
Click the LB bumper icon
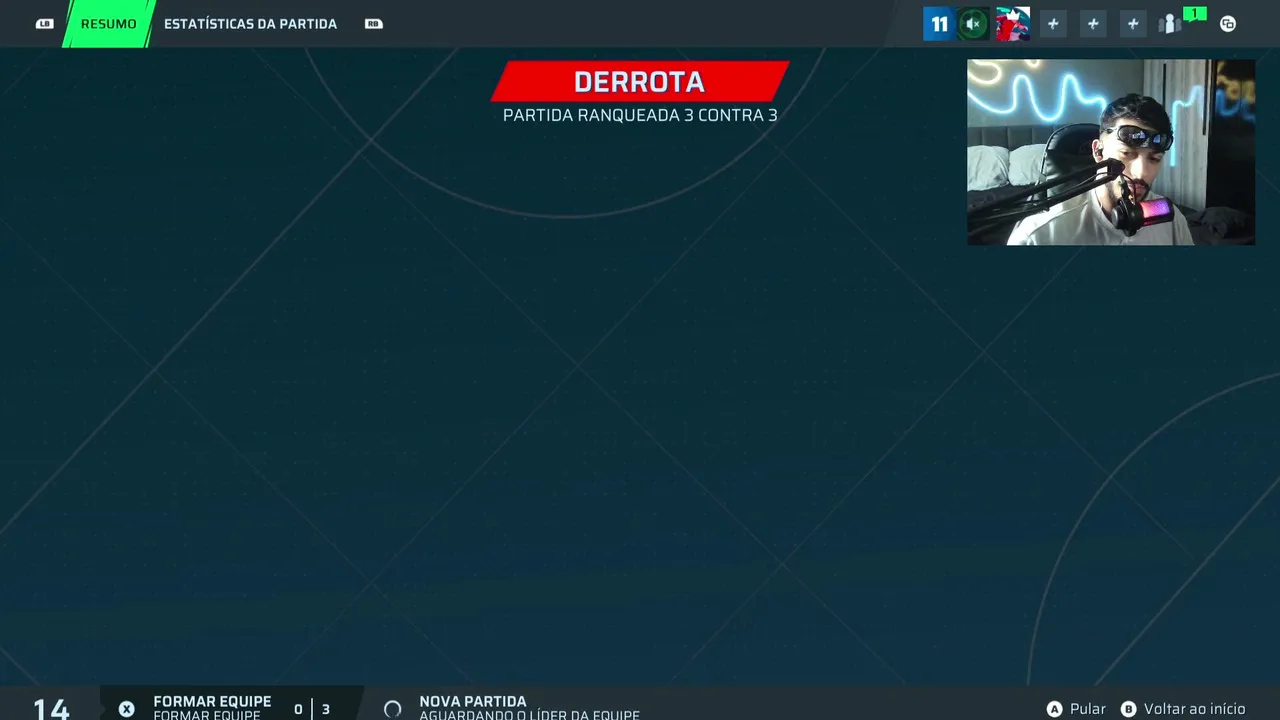tap(44, 24)
